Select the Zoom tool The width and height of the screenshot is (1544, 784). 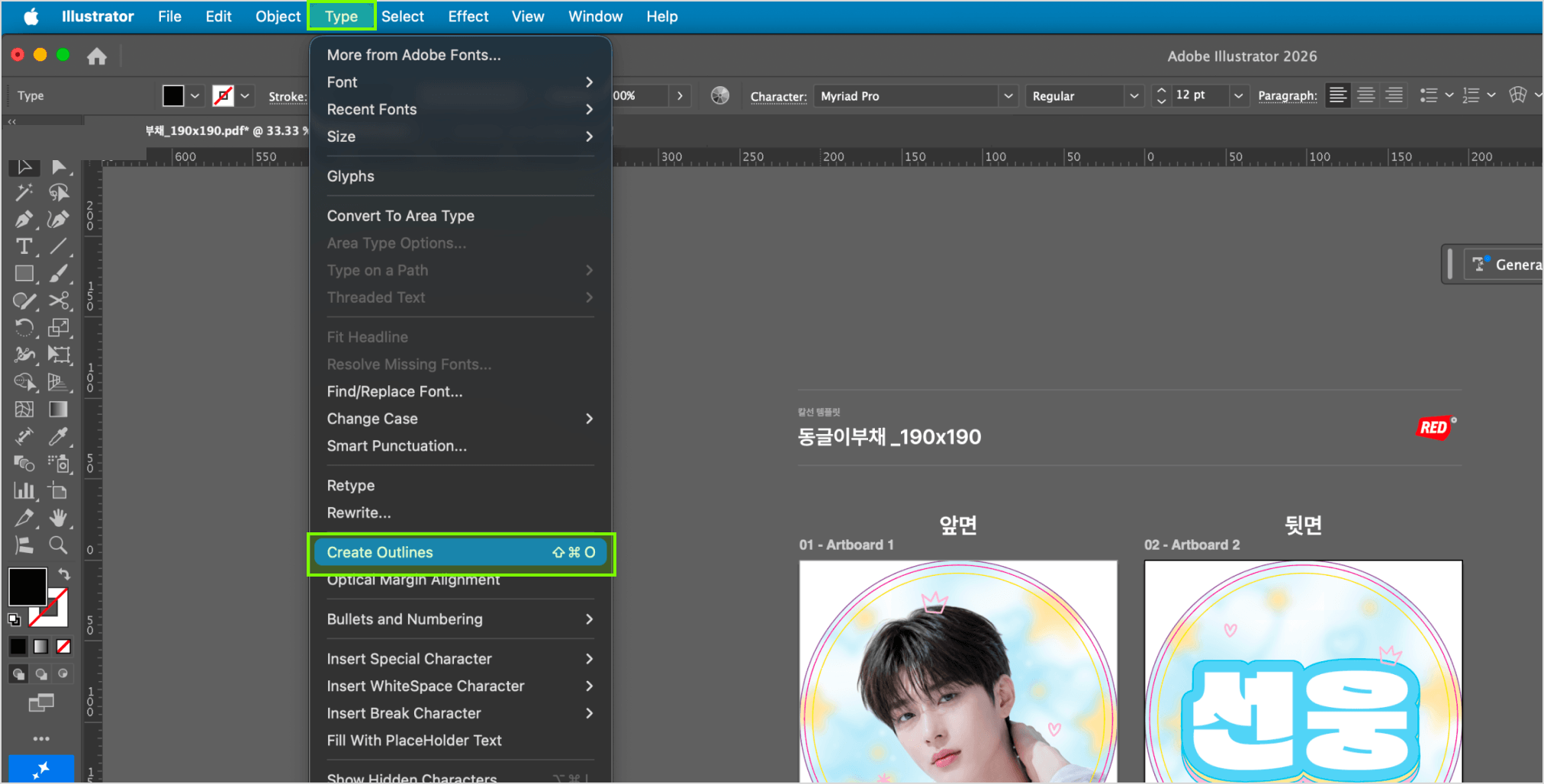coord(59,545)
